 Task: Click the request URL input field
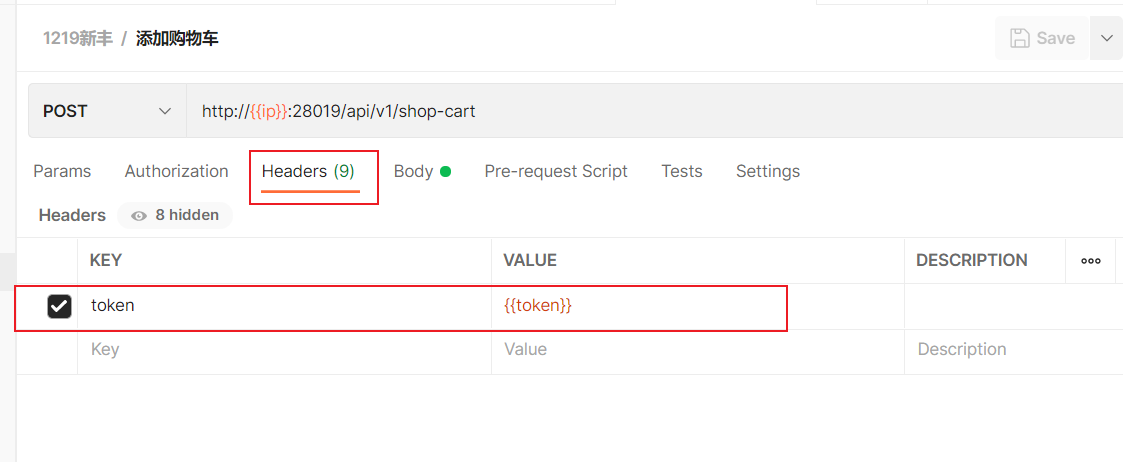point(650,111)
